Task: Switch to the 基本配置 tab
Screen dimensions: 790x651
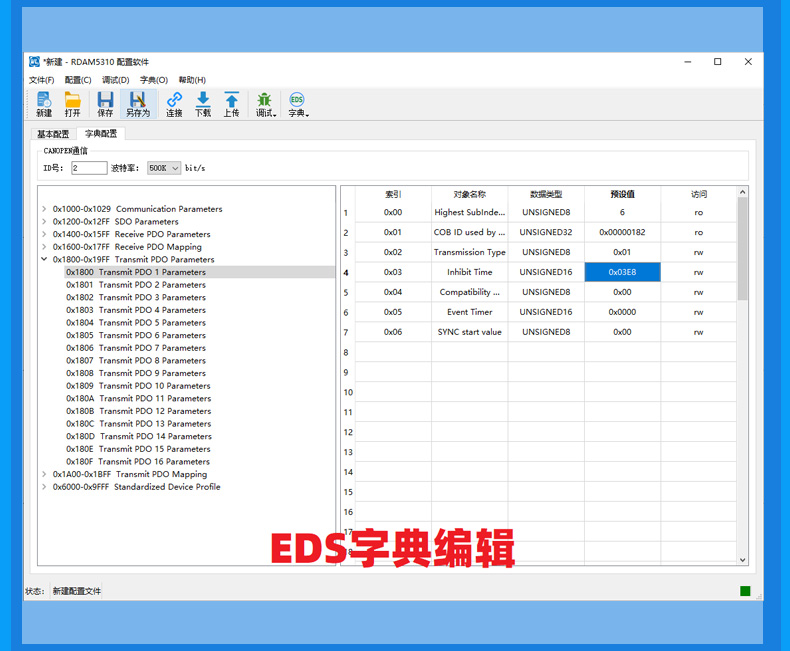Action: (x=53, y=134)
